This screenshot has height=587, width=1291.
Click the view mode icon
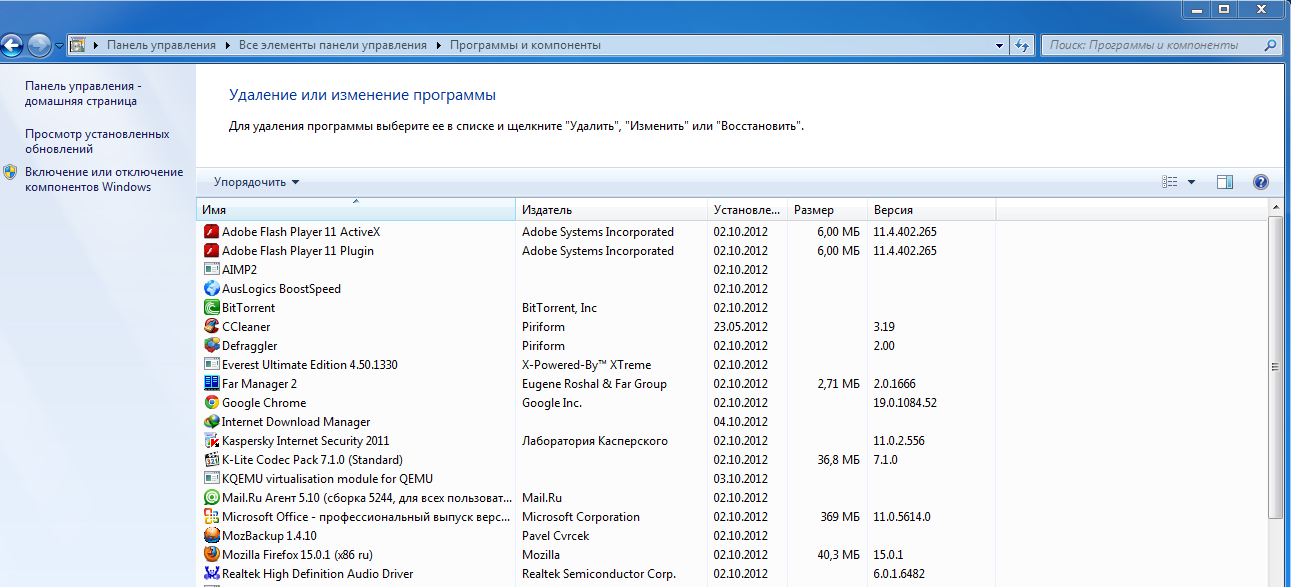pos(1170,182)
